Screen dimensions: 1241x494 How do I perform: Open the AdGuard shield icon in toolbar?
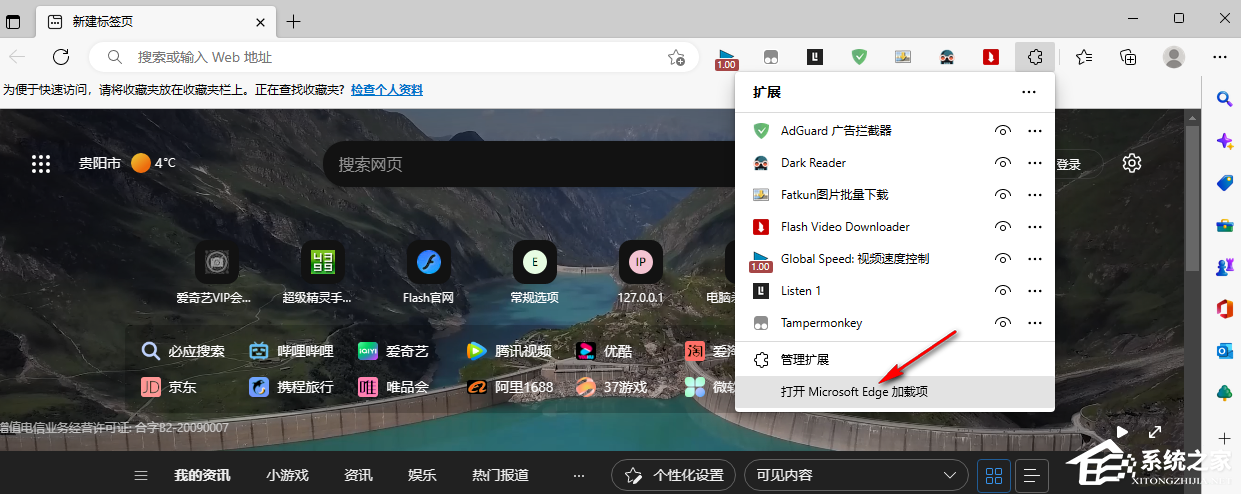pyautogui.click(x=859, y=57)
